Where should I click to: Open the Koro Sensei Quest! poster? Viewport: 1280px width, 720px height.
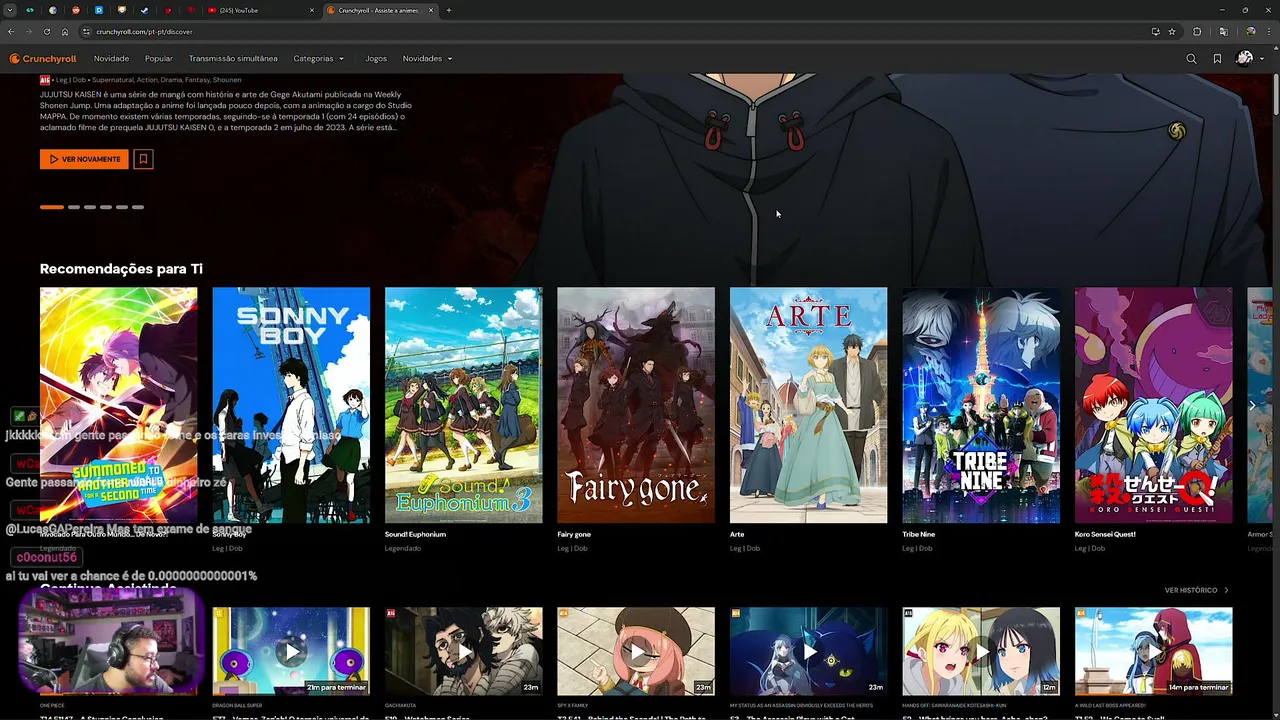[1154, 405]
